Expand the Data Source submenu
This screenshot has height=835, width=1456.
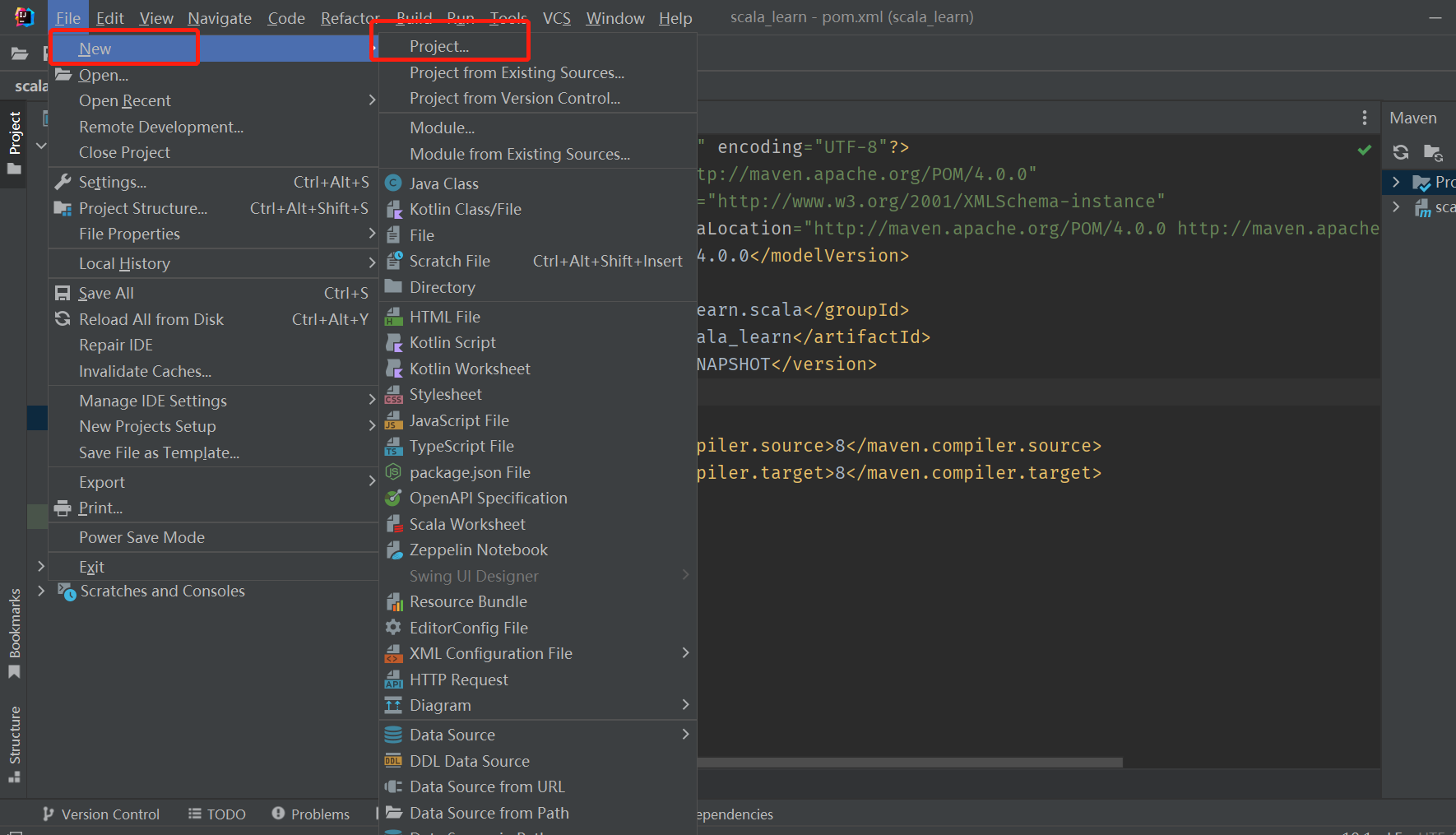538,735
